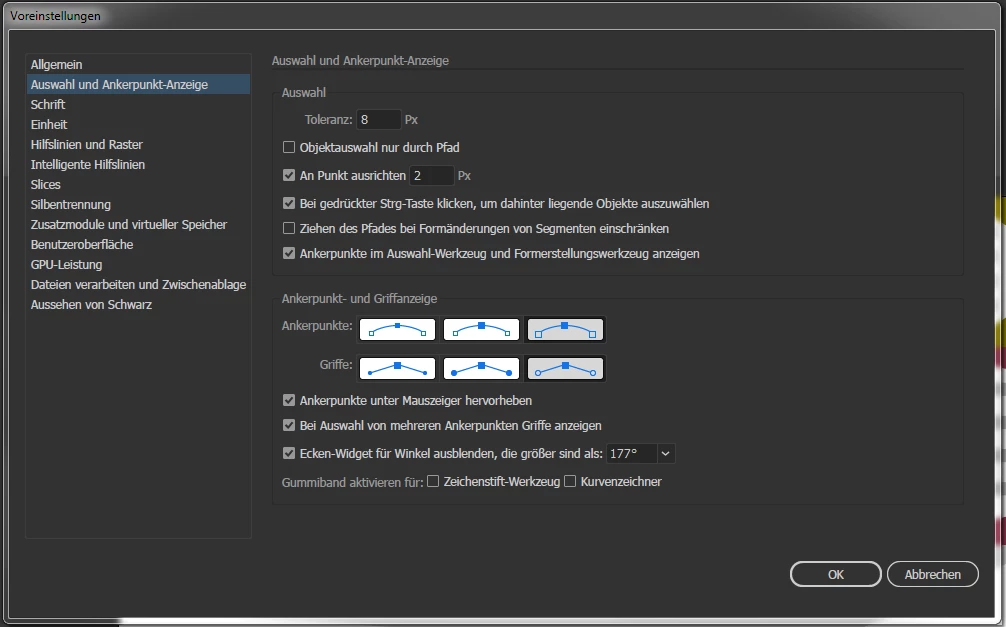Enable Gummiband for Zeichenstift-Werkzeug
Screen dimensions: 1006x627
click(433, 481)
